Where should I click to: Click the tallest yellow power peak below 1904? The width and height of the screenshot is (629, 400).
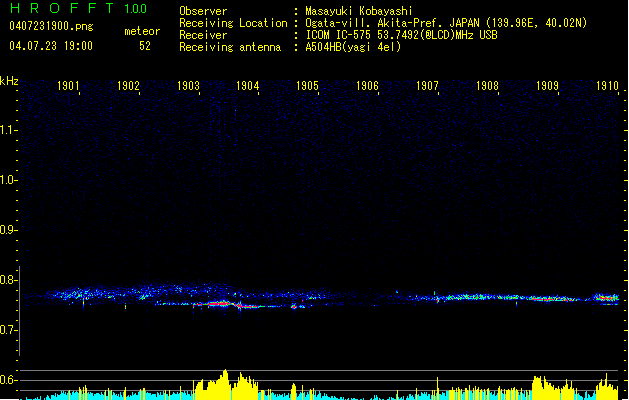coord(225,382)
